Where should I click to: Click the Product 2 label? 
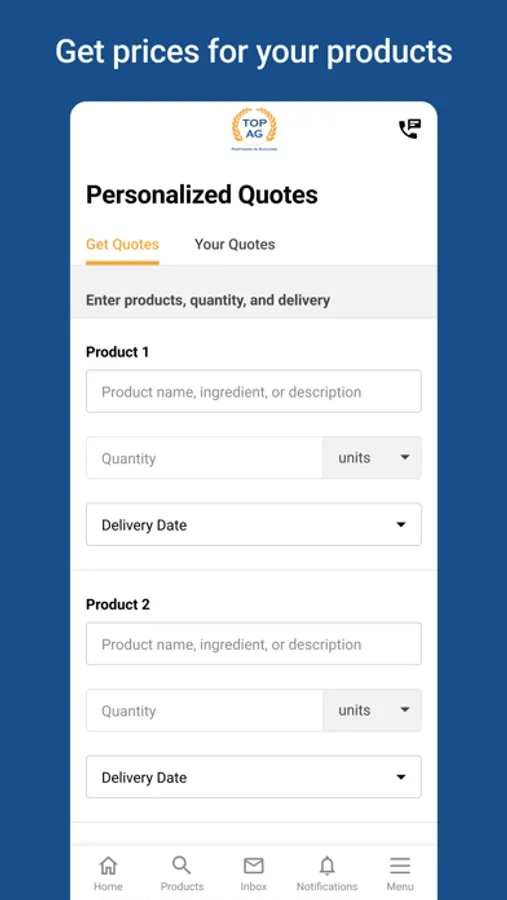[118, 604]
